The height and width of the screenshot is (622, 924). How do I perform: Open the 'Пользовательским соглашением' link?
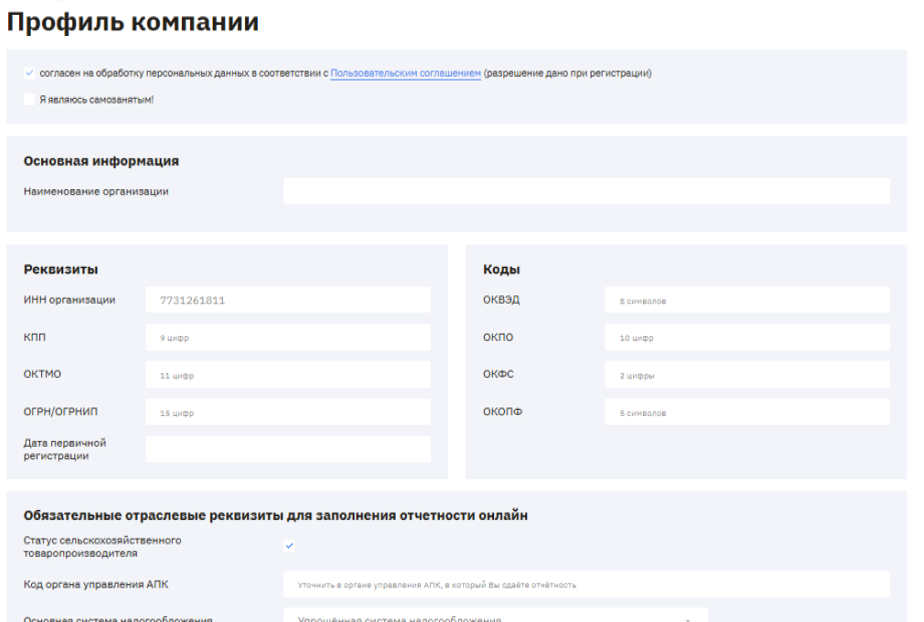405,74
